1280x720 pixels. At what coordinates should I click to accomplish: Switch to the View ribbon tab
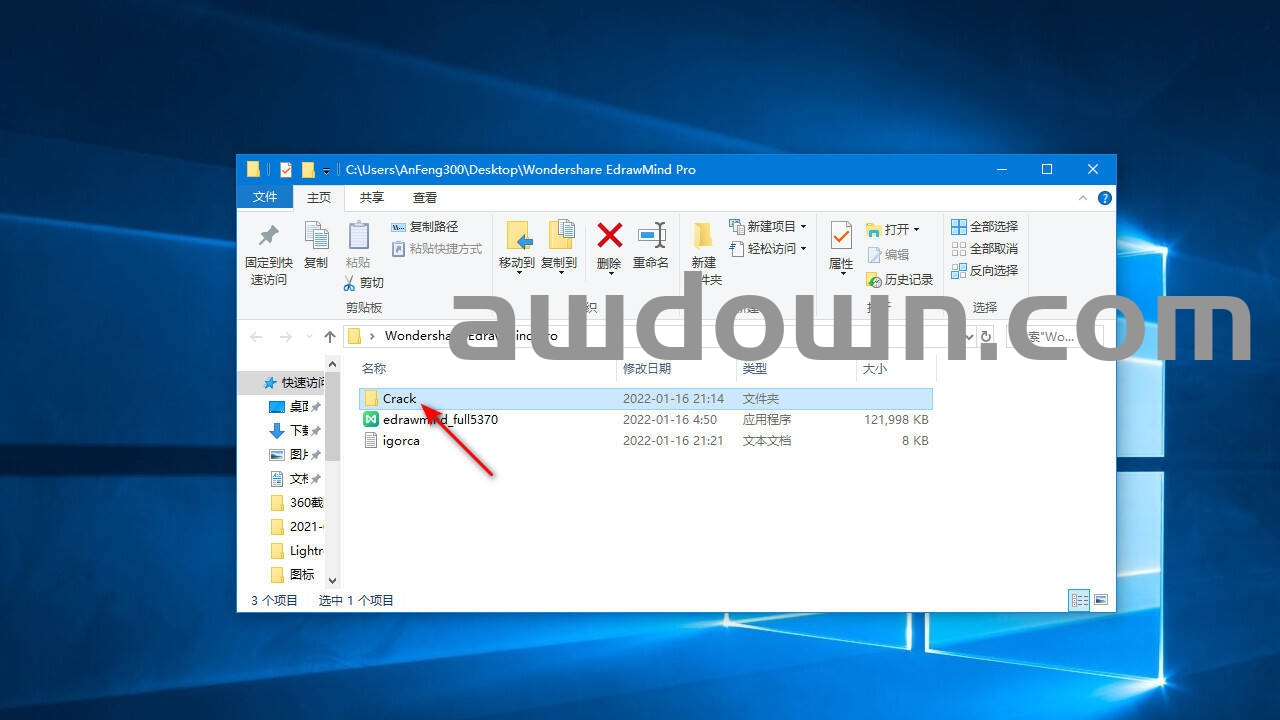coord(425,197)
